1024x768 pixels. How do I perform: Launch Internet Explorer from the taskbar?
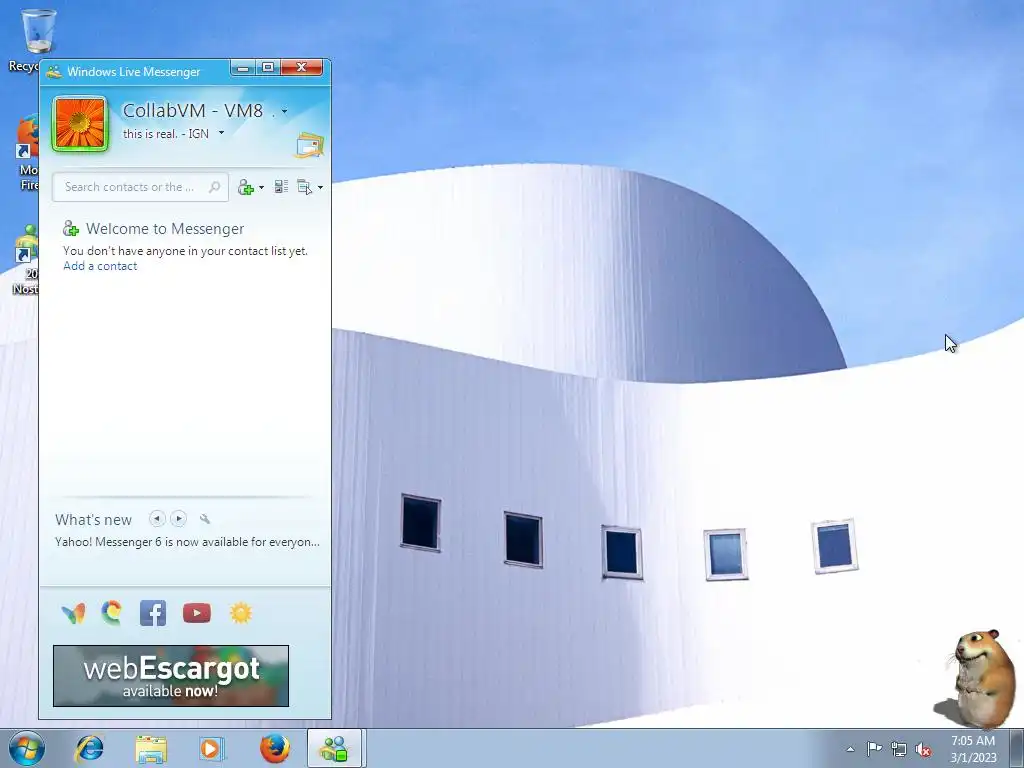[x=89, y=748]
